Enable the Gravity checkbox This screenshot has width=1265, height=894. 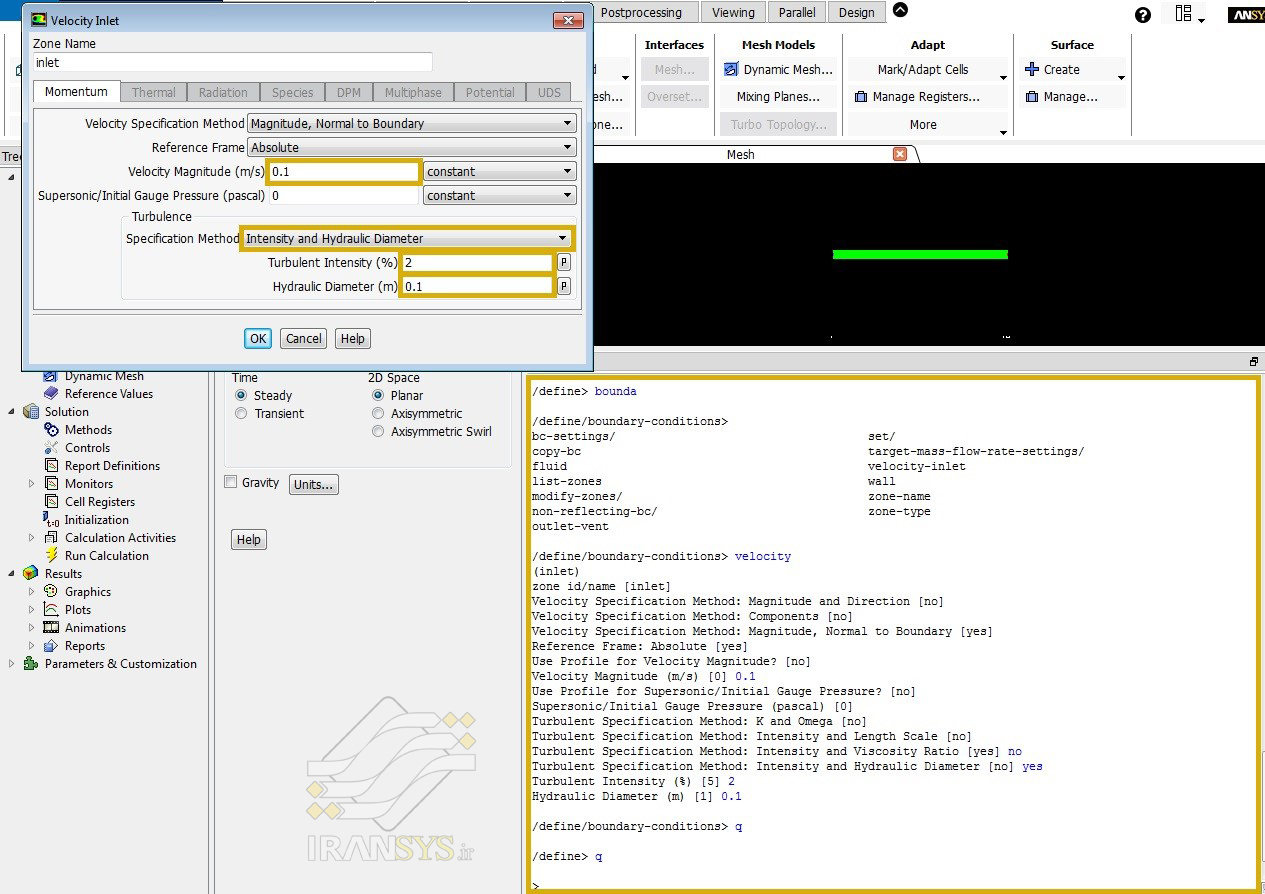point(231,483)
